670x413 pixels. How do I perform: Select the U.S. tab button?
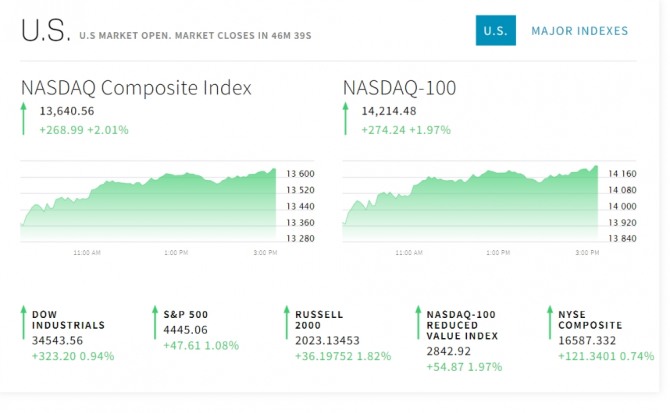coord(495,31)
